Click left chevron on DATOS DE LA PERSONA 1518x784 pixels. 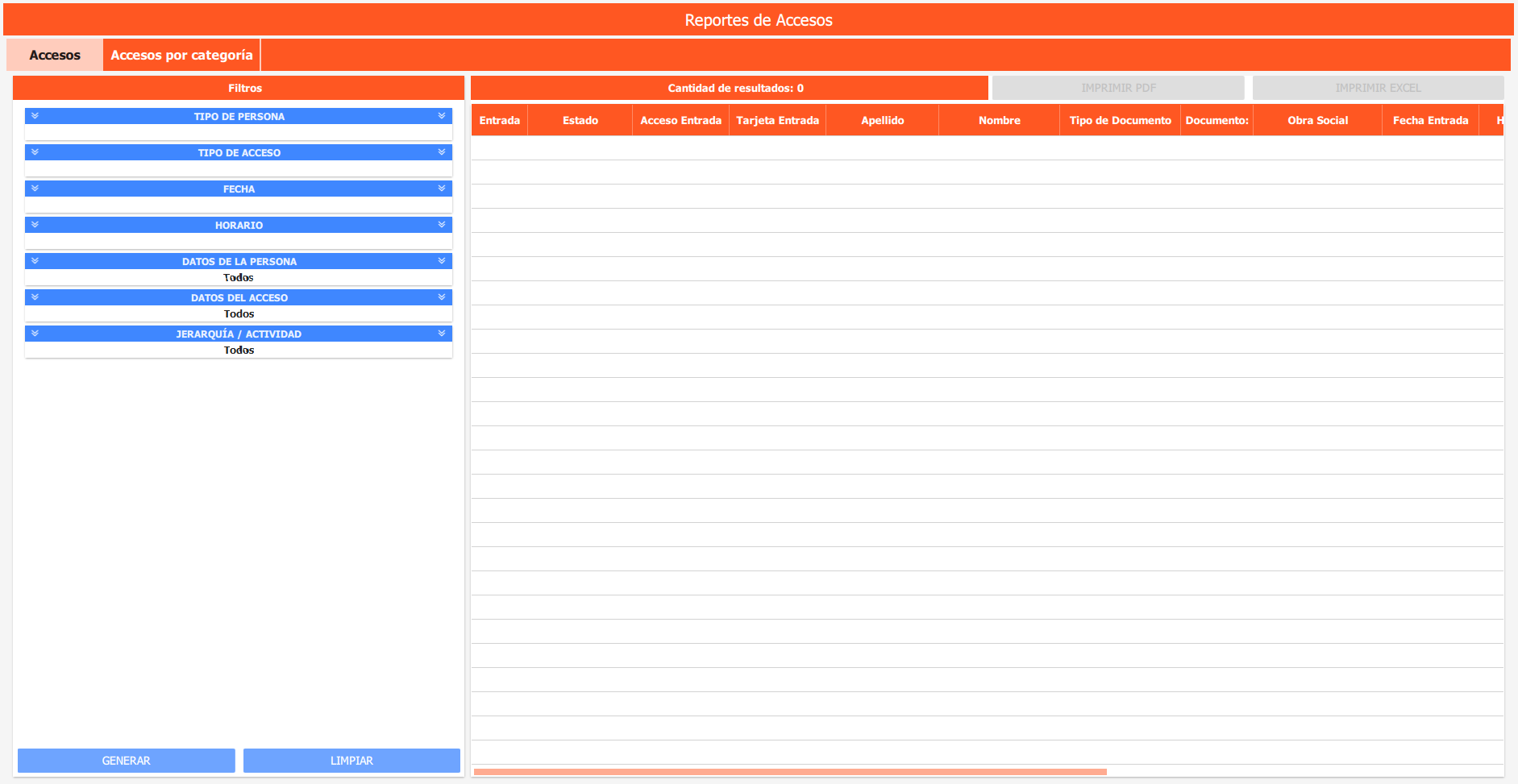pos(35,261)
